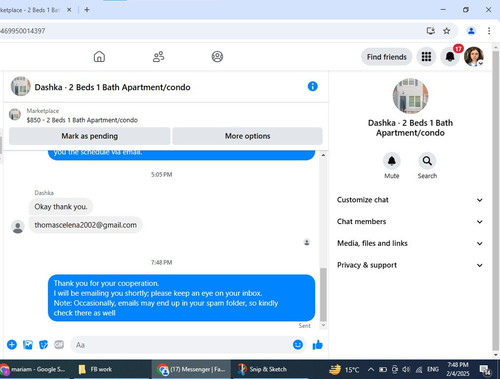Choose a GIF icon in composer
500x379 pixels.
(59, 345)
